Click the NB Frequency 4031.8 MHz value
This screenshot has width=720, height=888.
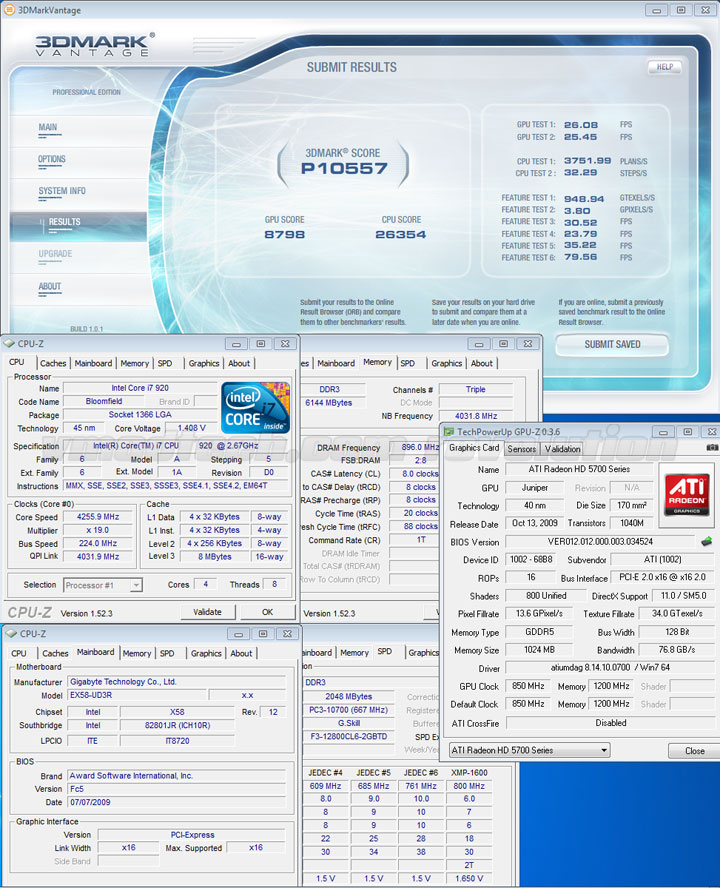(x=476, y=416)
